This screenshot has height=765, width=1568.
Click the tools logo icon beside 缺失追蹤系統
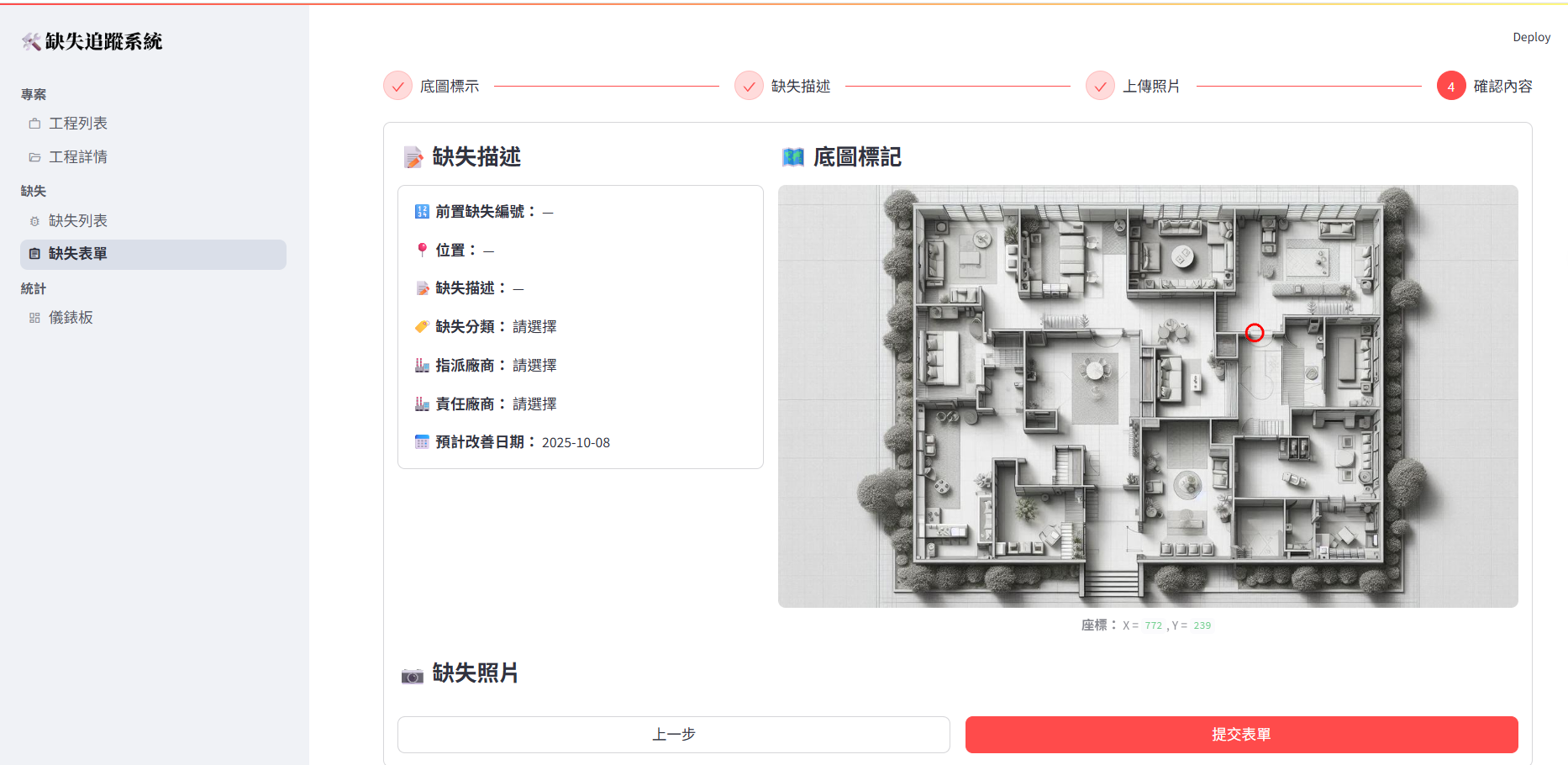pyautogui.click(x=31, y=41)
